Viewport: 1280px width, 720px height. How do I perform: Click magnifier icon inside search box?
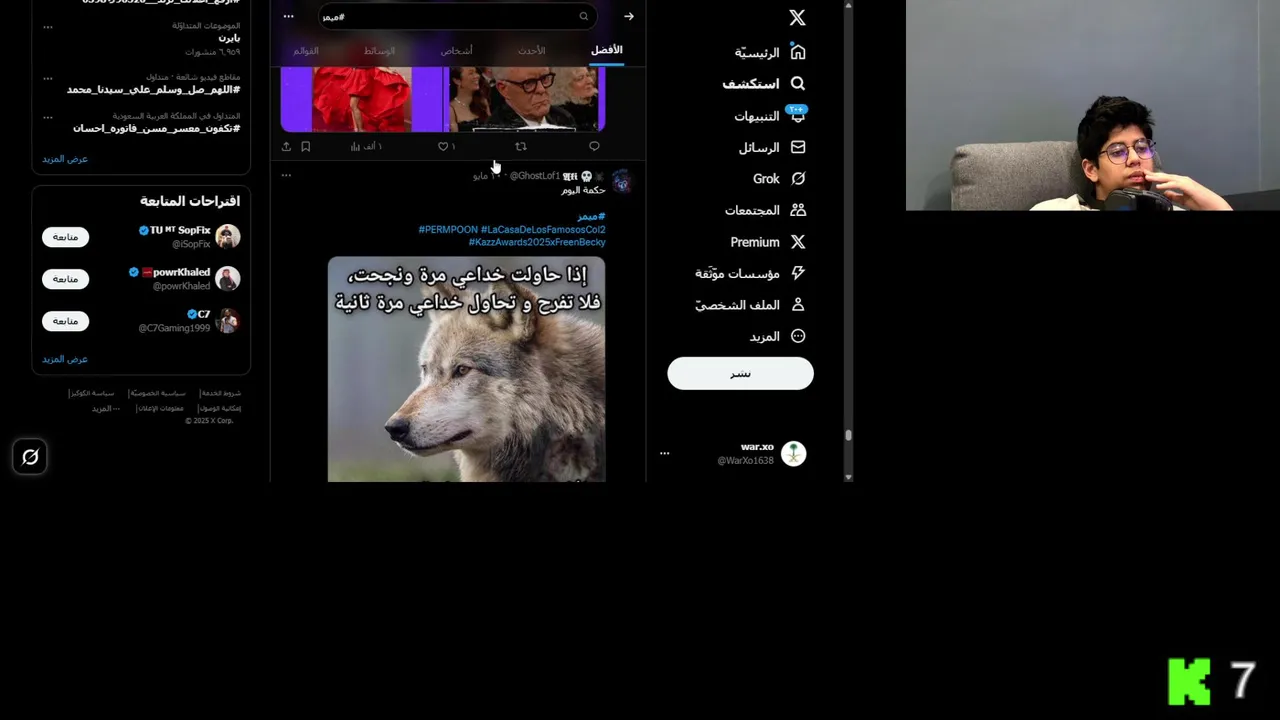point(583,16)
